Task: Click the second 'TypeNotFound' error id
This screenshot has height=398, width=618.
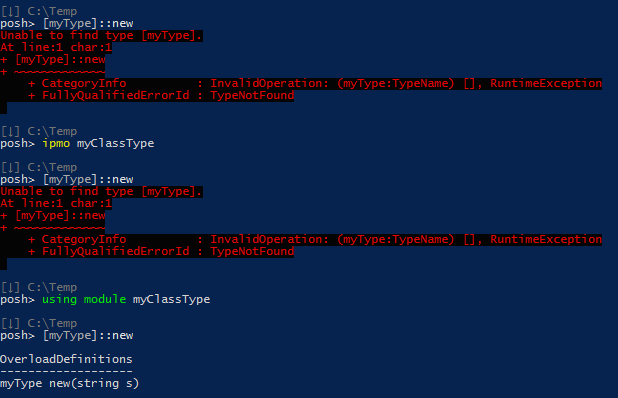Action: pos(252,251)
